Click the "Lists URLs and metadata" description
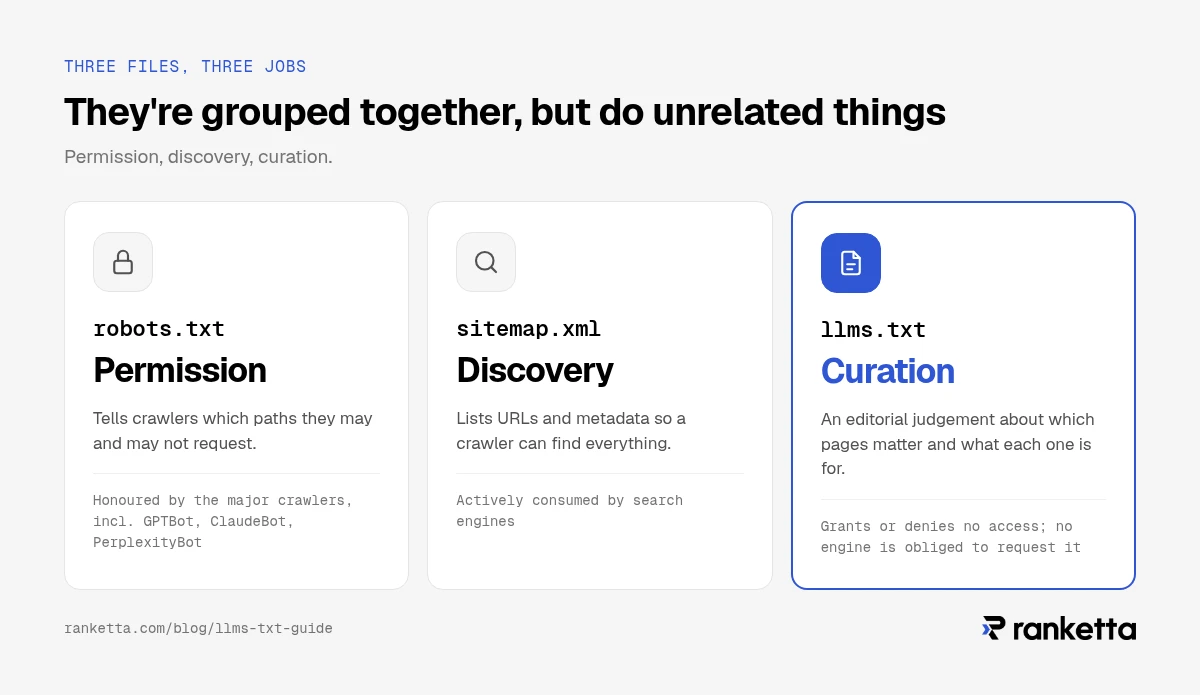Image resolution: width=1200 pixels, height=695 pixels. [x=571, y=430]
